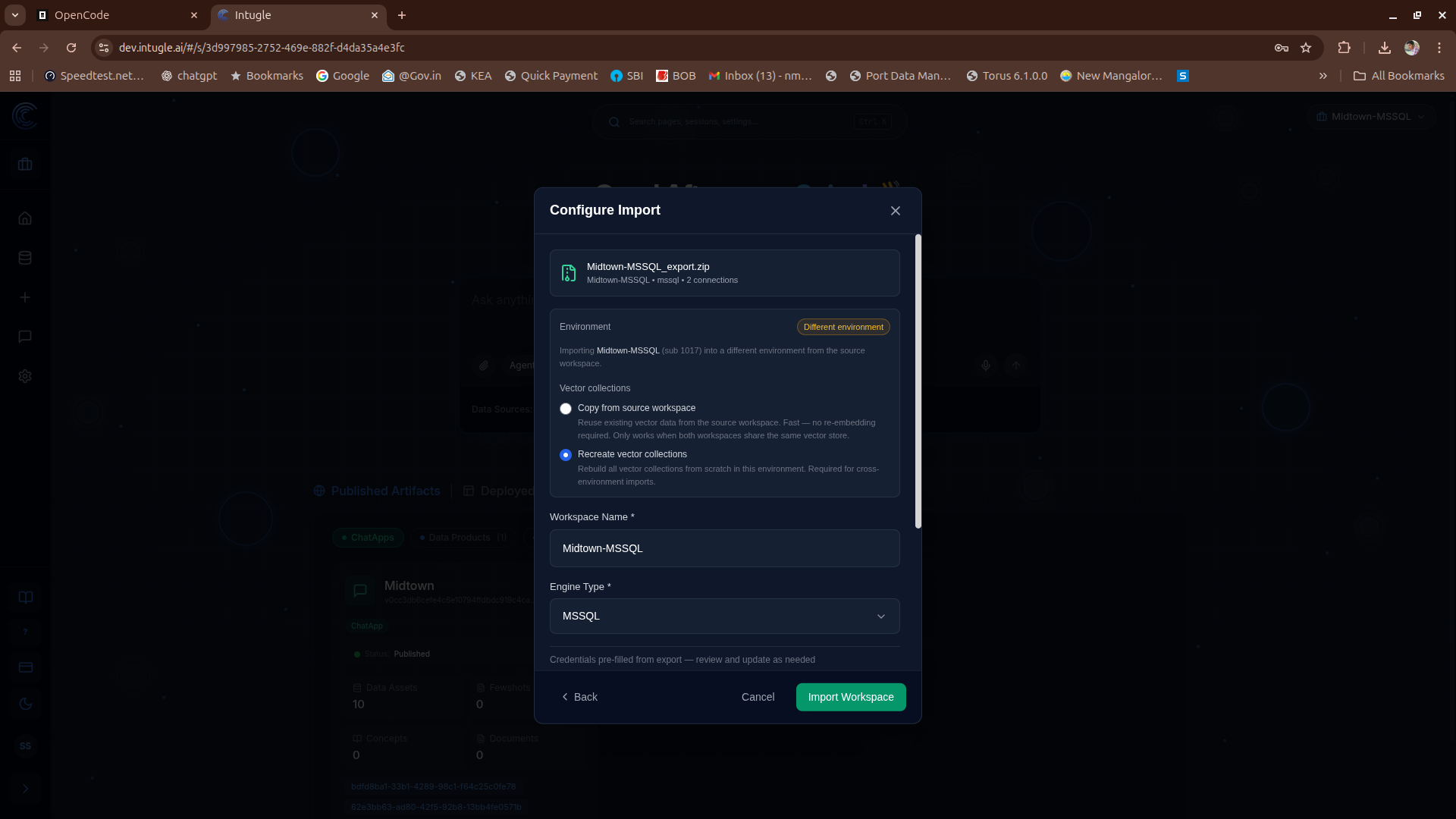Reload the current page

click(71, 48)
